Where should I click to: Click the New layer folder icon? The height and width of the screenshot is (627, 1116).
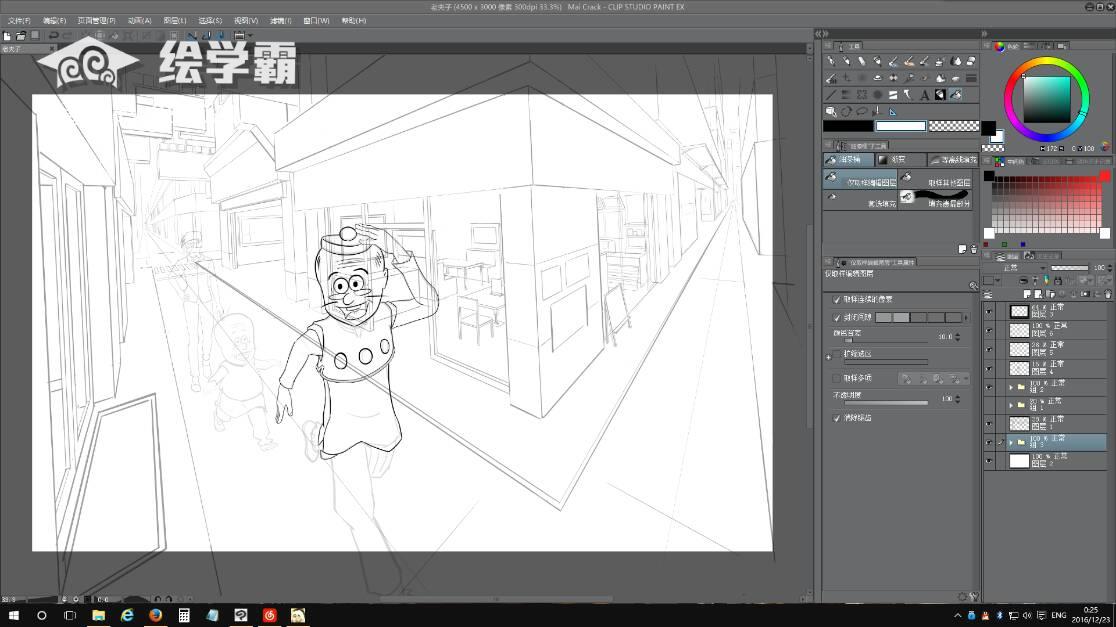click(1051, 294)
